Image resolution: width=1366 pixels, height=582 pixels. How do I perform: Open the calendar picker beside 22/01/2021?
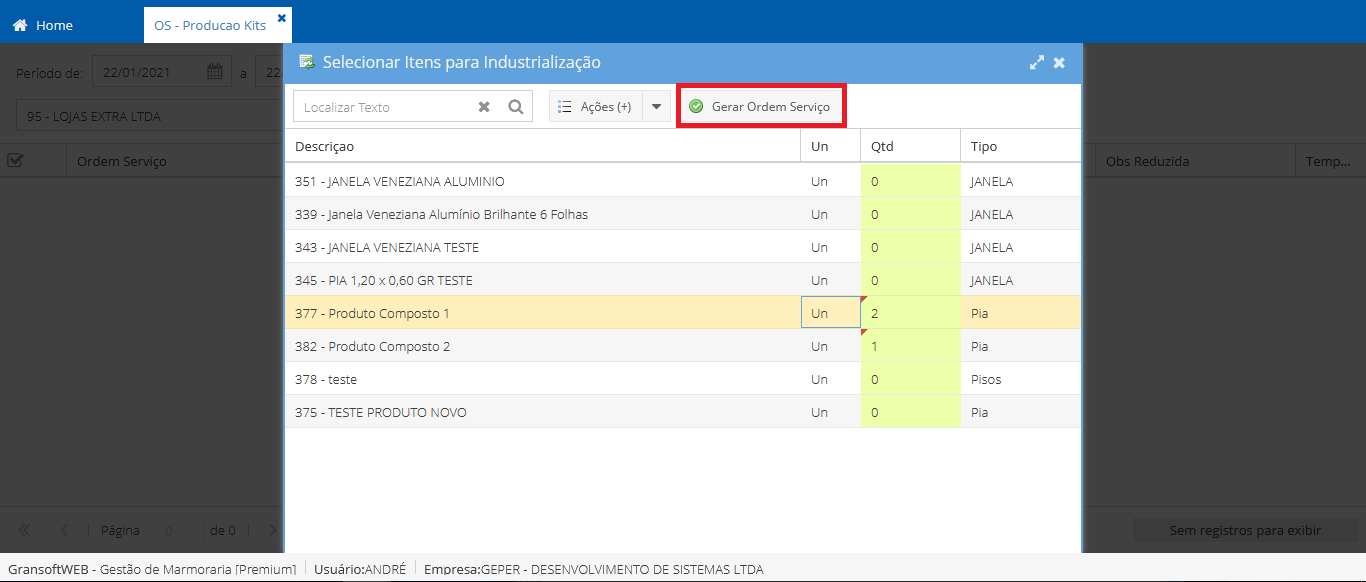[215, 72]
